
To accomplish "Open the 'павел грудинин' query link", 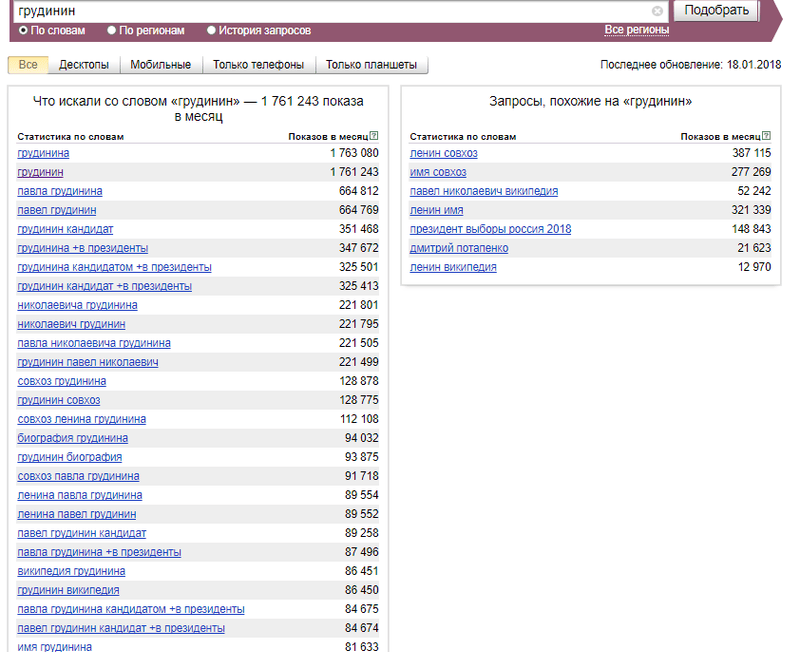I will pyautogui.click(x=57, y=210).
